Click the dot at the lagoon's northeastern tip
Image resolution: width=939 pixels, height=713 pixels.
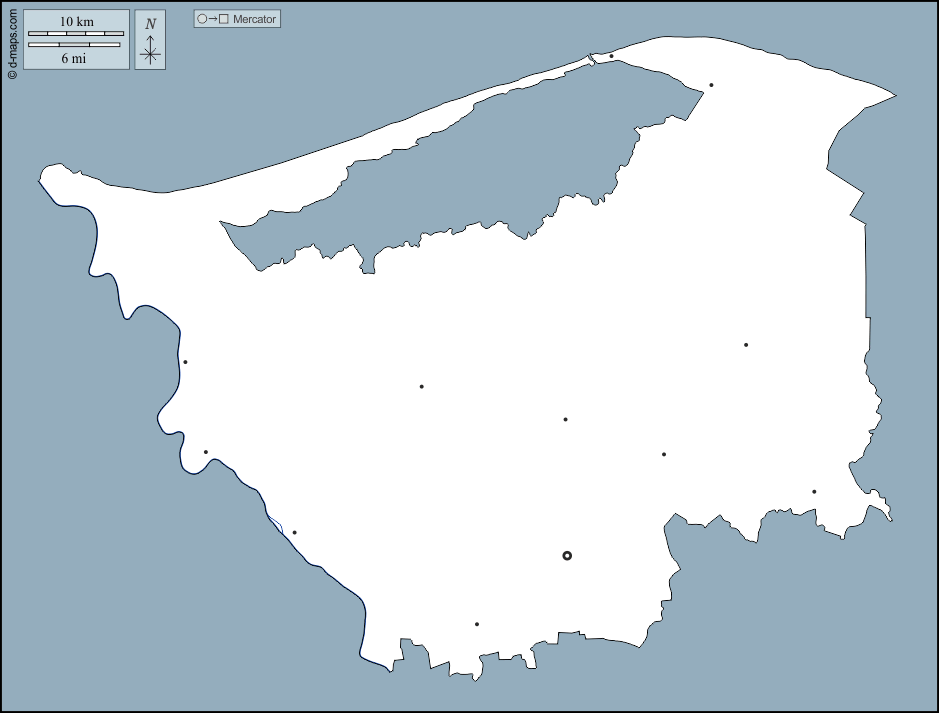(711, 85)
